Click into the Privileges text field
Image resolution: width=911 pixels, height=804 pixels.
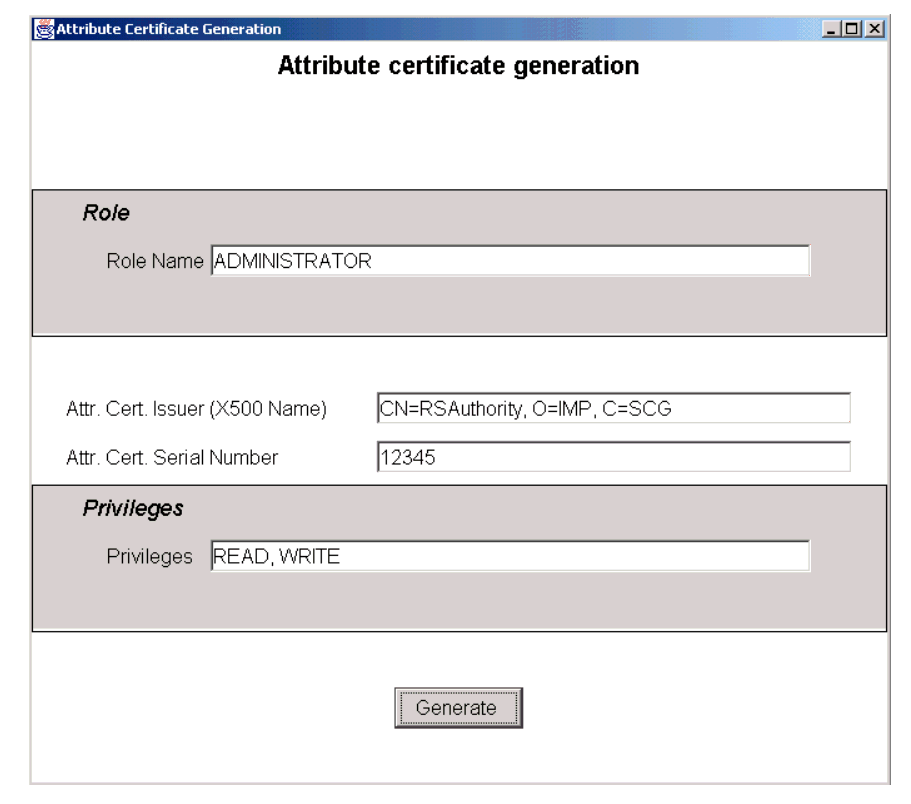[510, 557]
